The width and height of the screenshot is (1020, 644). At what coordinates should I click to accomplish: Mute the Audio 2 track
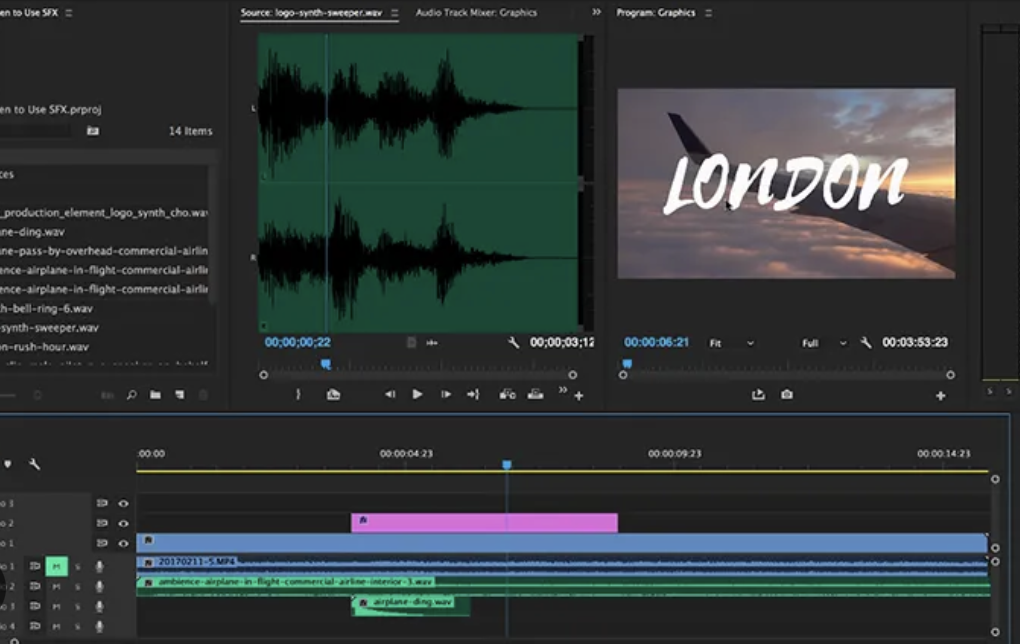[57, 587]
